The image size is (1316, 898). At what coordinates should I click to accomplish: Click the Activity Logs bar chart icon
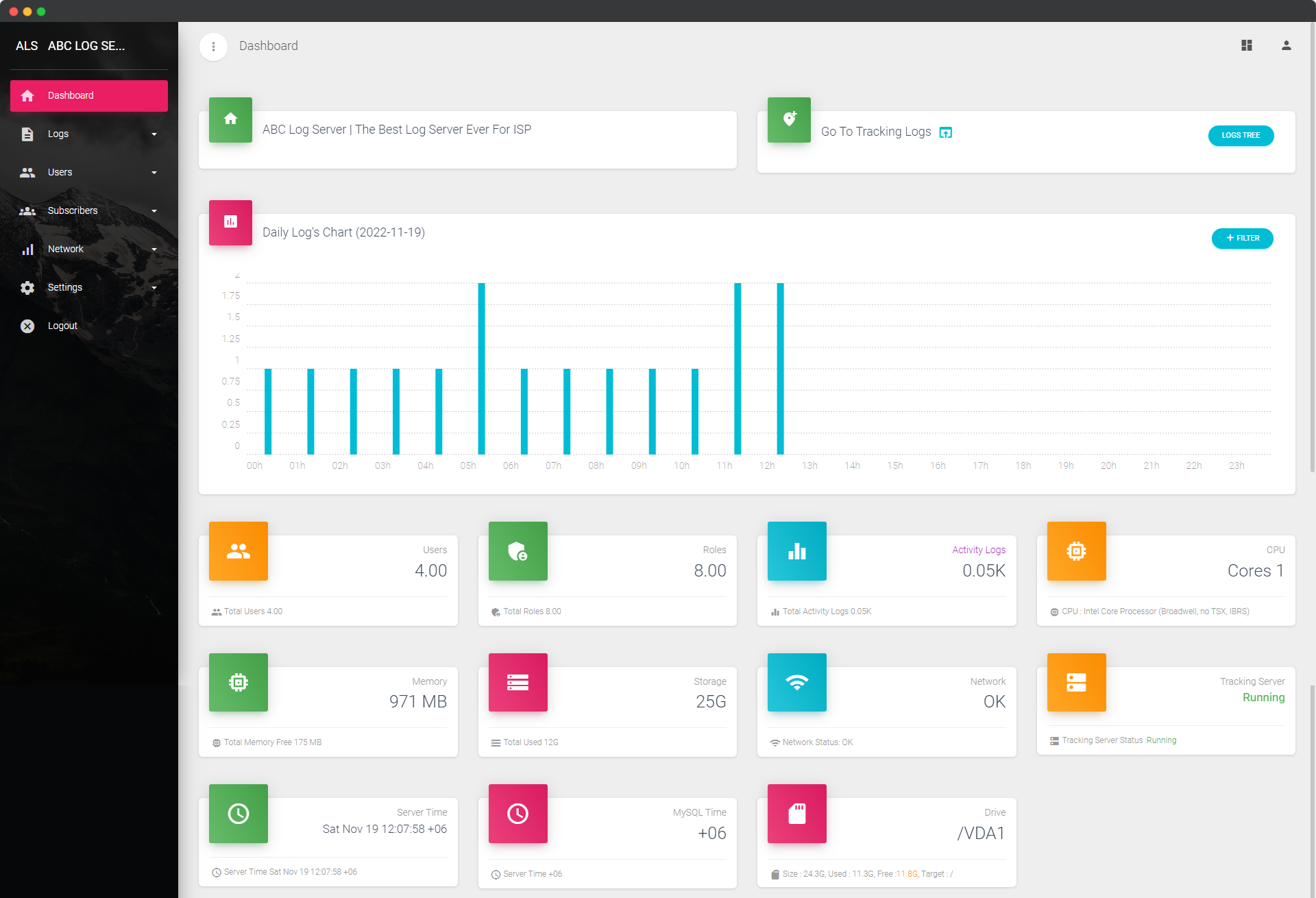pyautogui.click(x=797, y=551)
